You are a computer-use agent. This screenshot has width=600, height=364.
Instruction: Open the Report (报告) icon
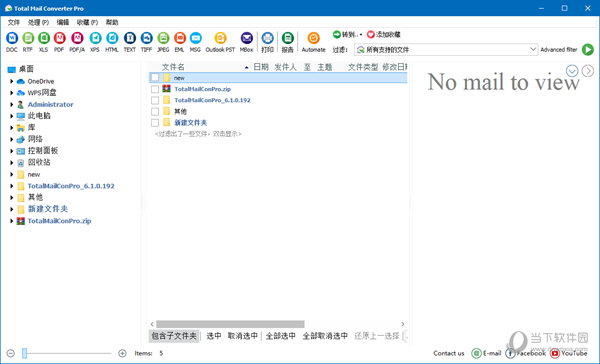coord(287,38)
